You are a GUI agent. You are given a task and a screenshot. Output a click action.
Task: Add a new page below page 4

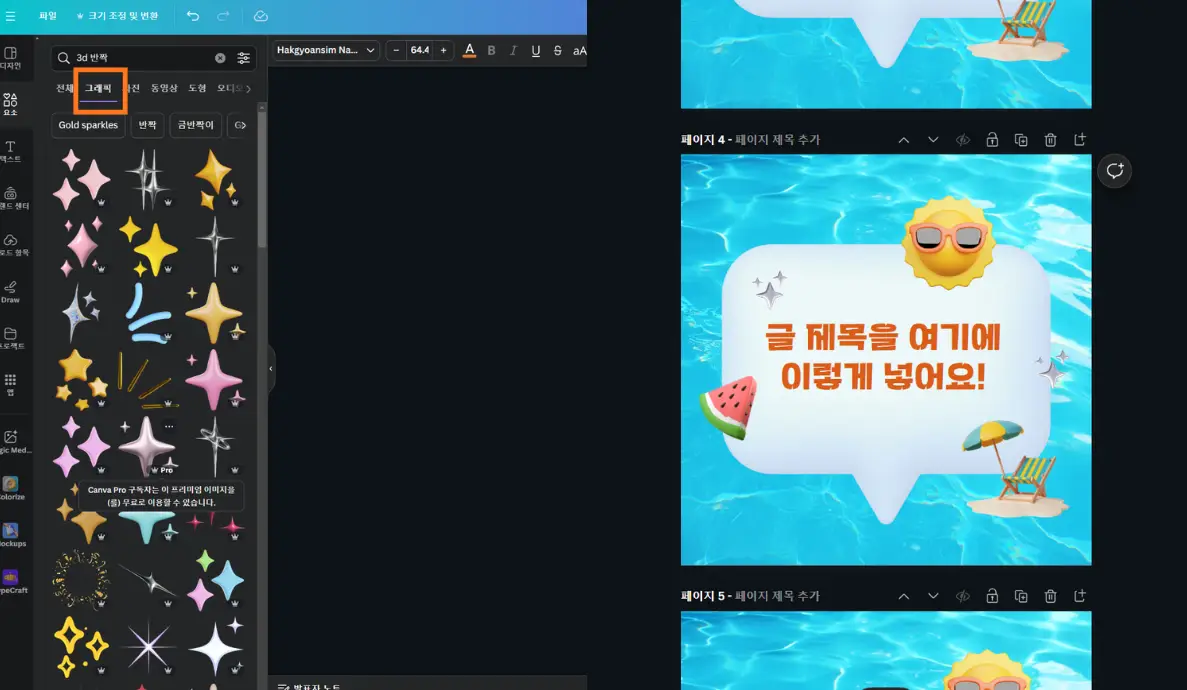tap(1080, 139)
